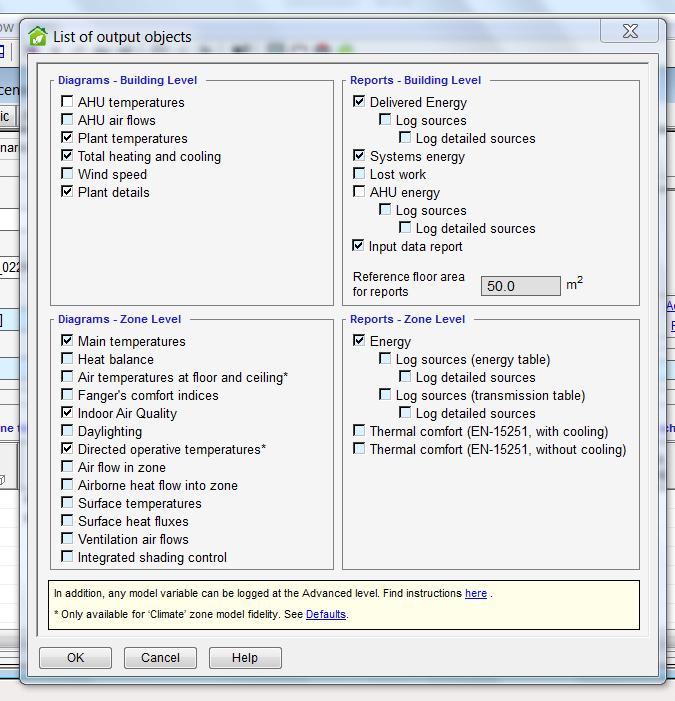Enable Integrated shading control checkbox
This screenshot has width=675, height=701.
67,557
